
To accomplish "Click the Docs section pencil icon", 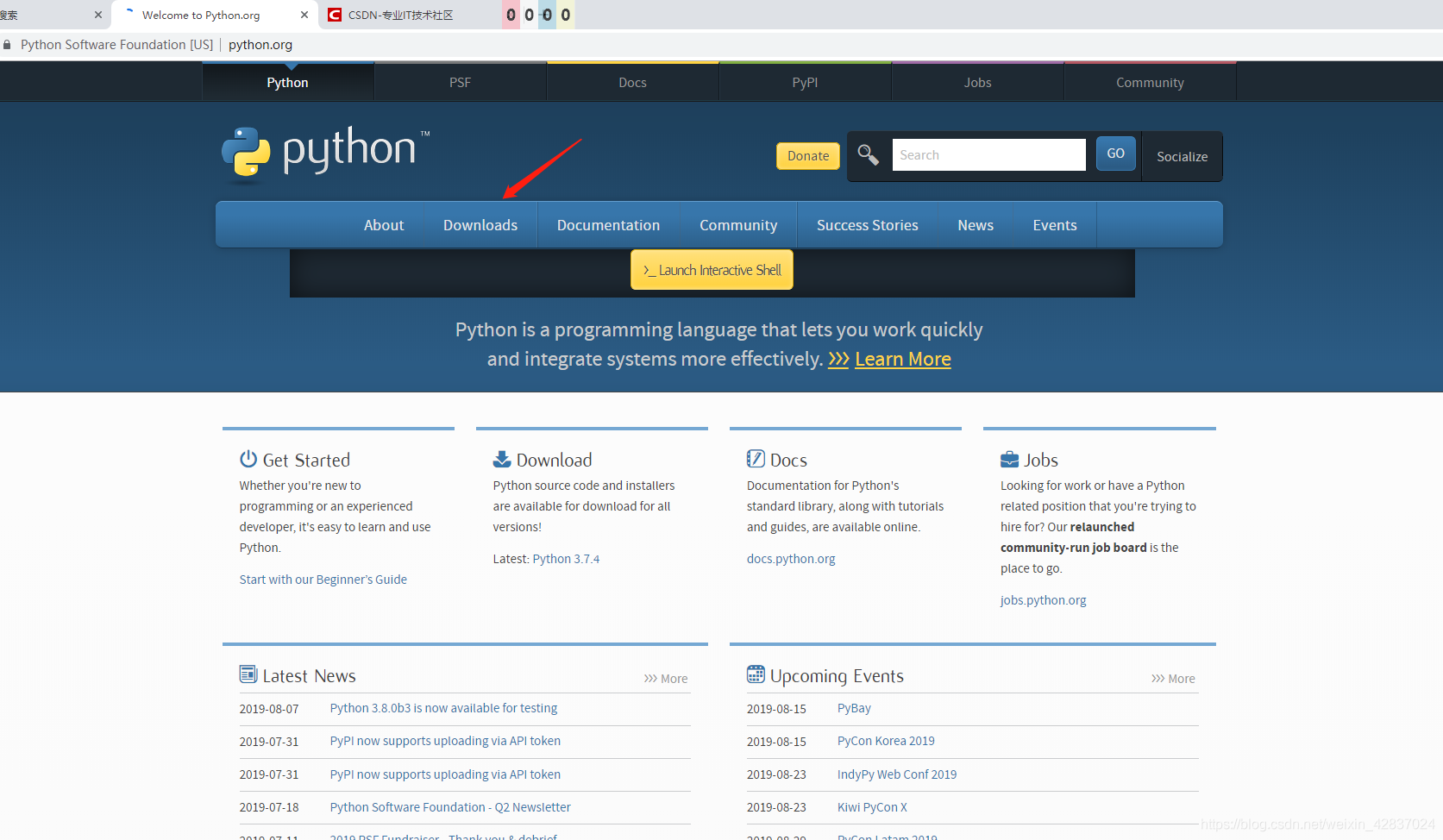I will point(756,459).
